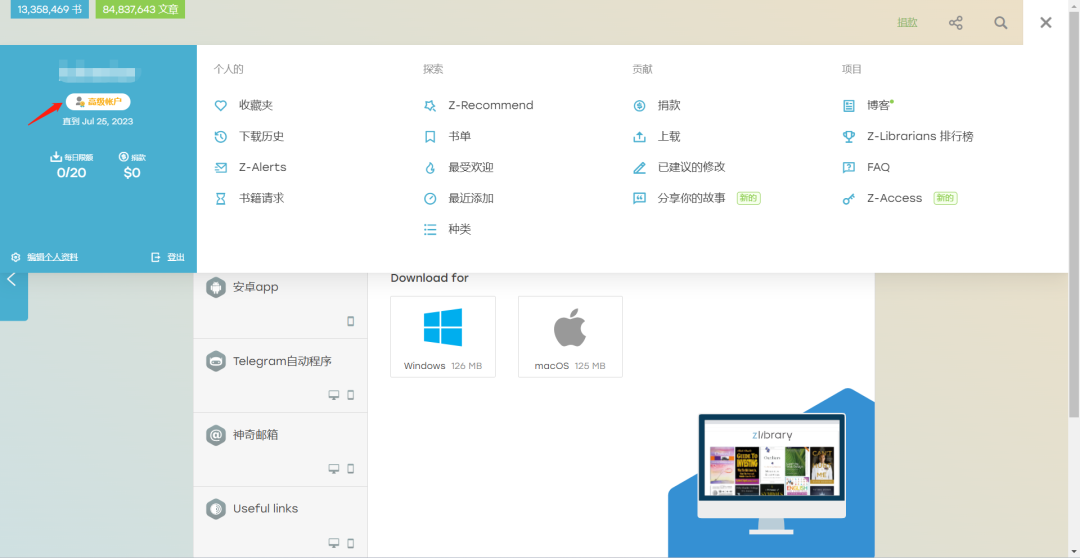Select the Useful links sidebar tab
This screenshot has width=1080, height=558.
pos(280,522)
